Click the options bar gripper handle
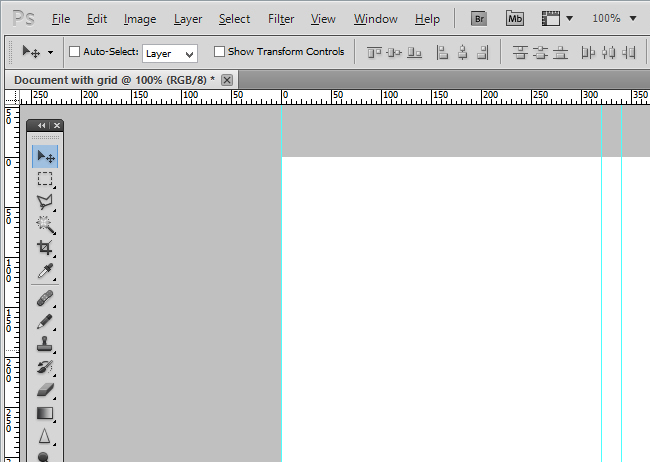650x462 pixels. (x=10, y=52)
